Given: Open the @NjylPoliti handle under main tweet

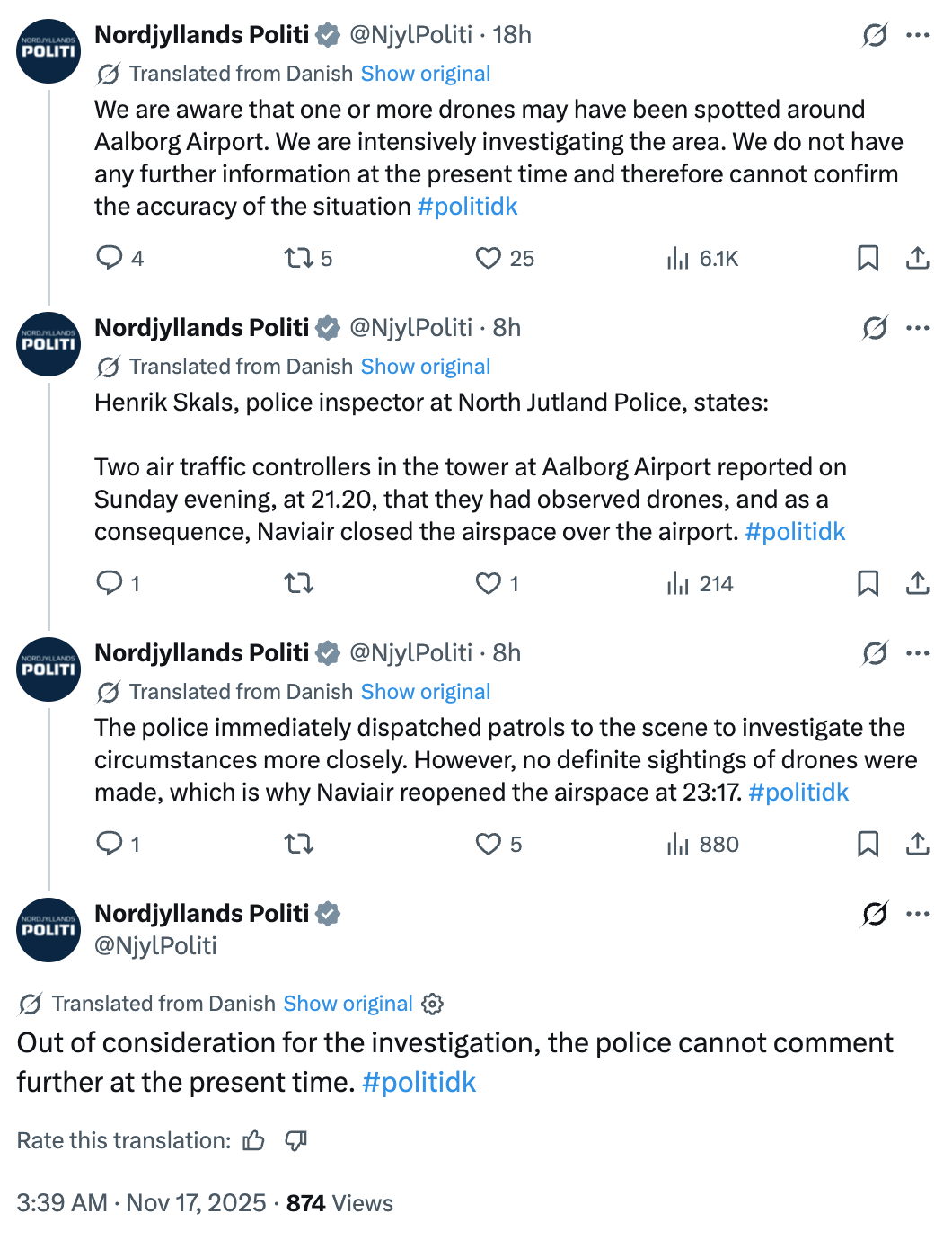Looking at the screenshot, I should point(155,946).
